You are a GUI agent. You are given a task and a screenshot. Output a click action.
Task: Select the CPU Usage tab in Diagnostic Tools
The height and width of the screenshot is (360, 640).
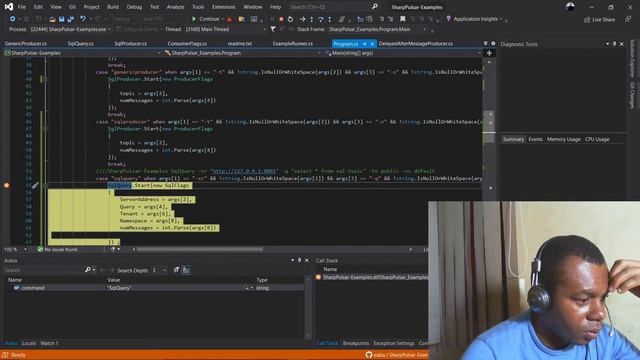tap(597, 139)
